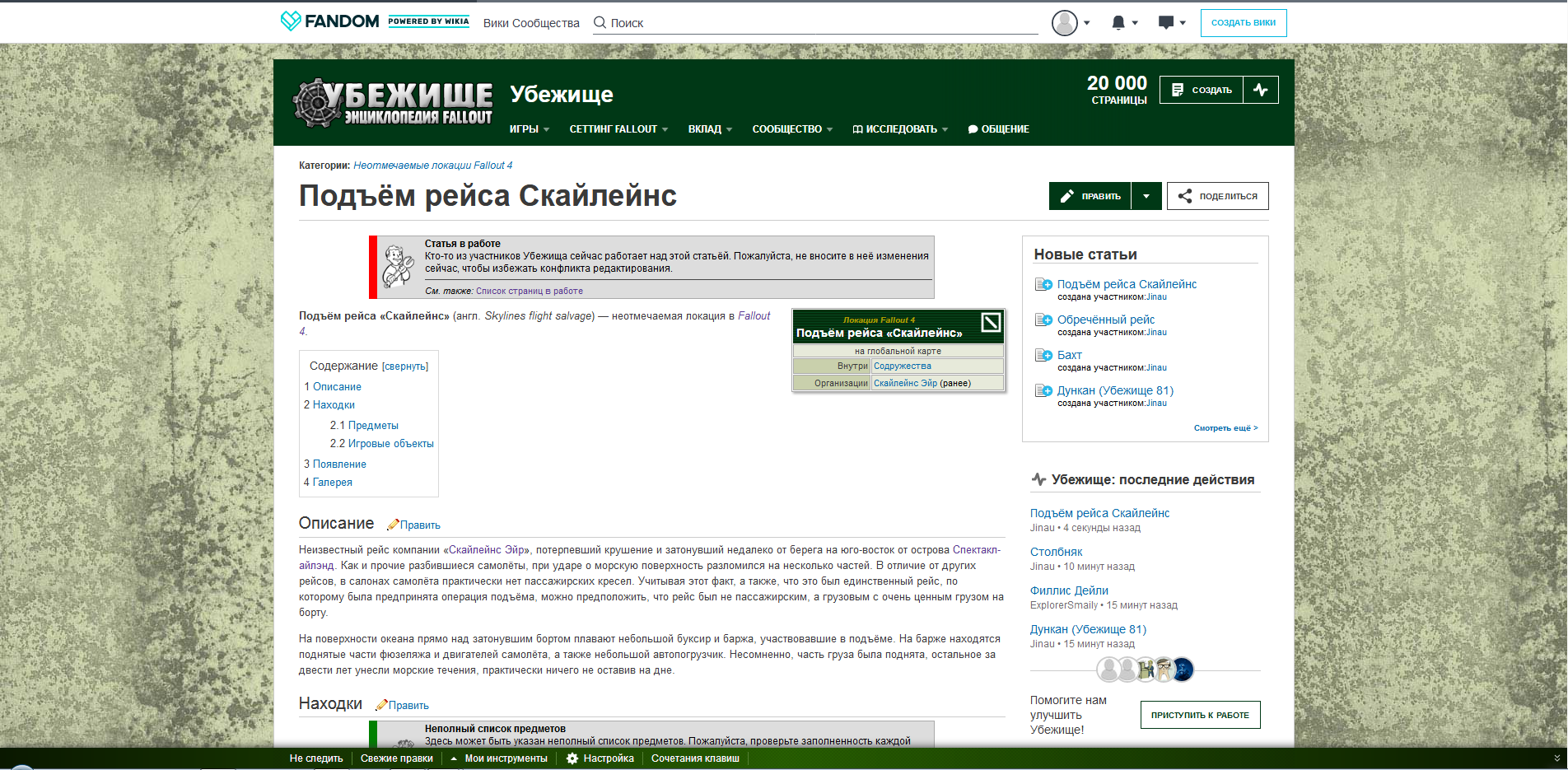Click the СОЗДАТЬ page button
Viewport: 1568px width, 770px height.
coord(1202,90)
